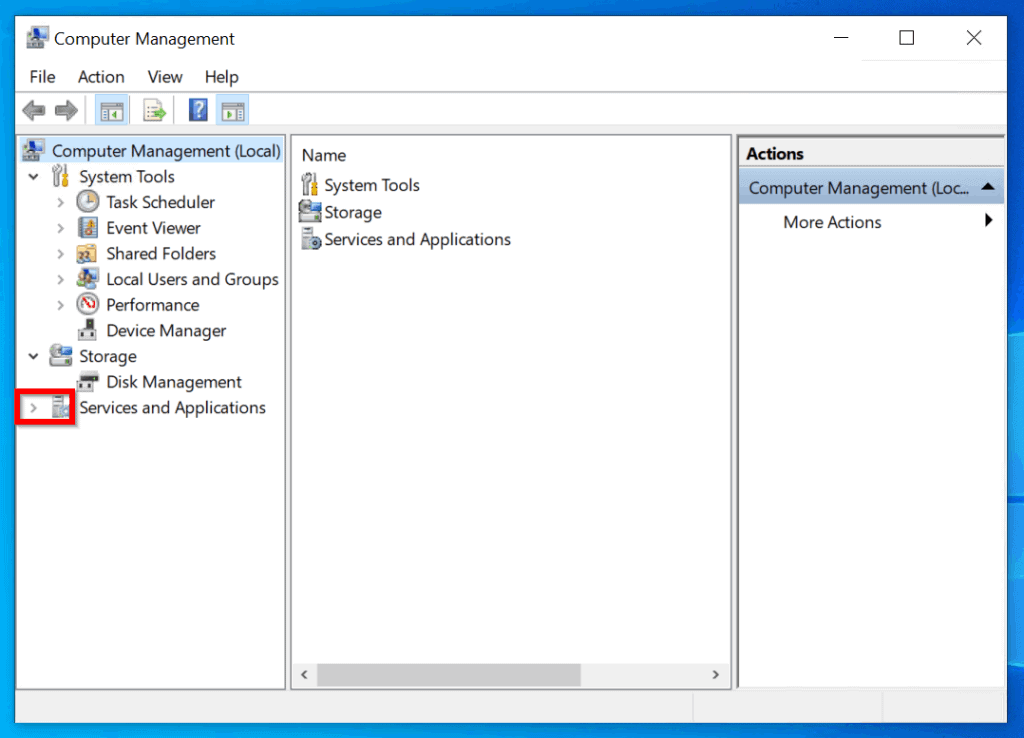Click the Performance gauge icon

click(88, 304)
